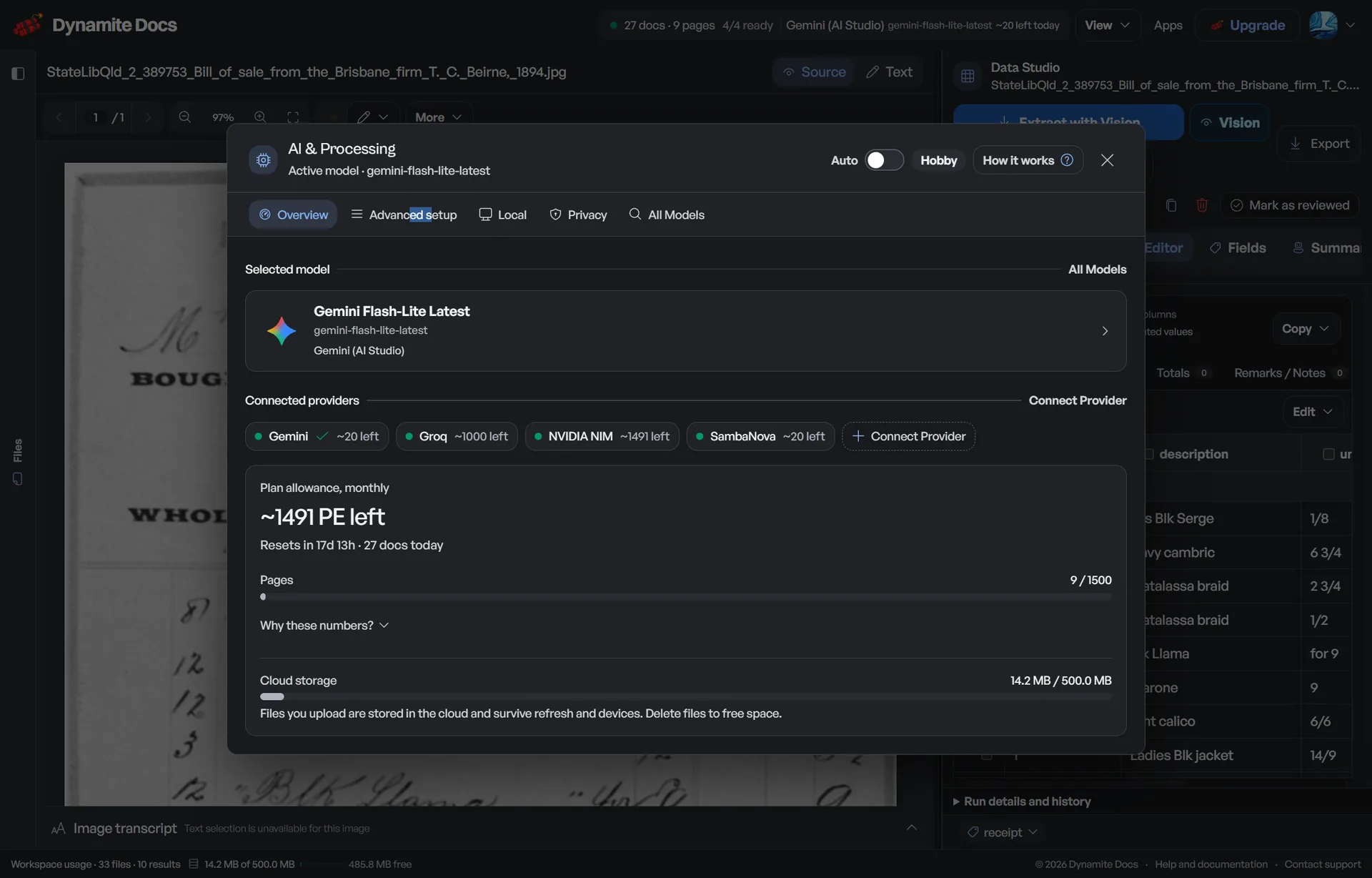Click the Cloud storage progress bar
This screenshot has height=878, width=1372.
coord(685,696)
